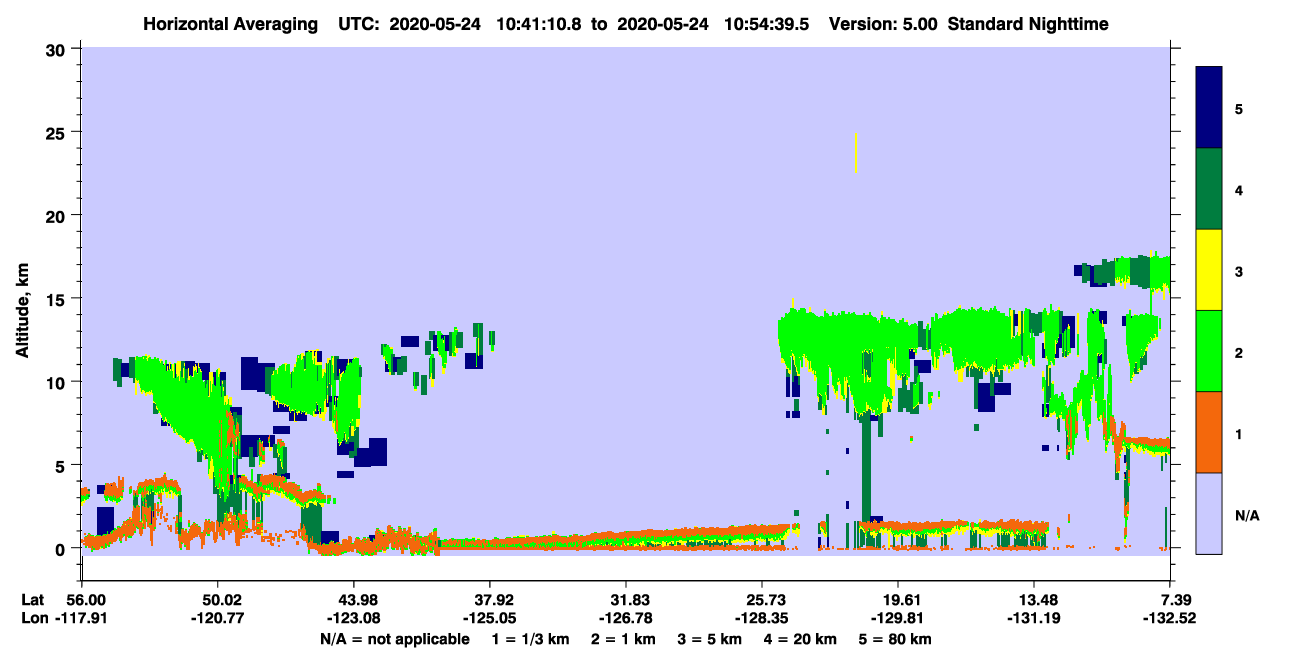
Task: Click the longitude value -120.77
Action: [x=217, y=618]
